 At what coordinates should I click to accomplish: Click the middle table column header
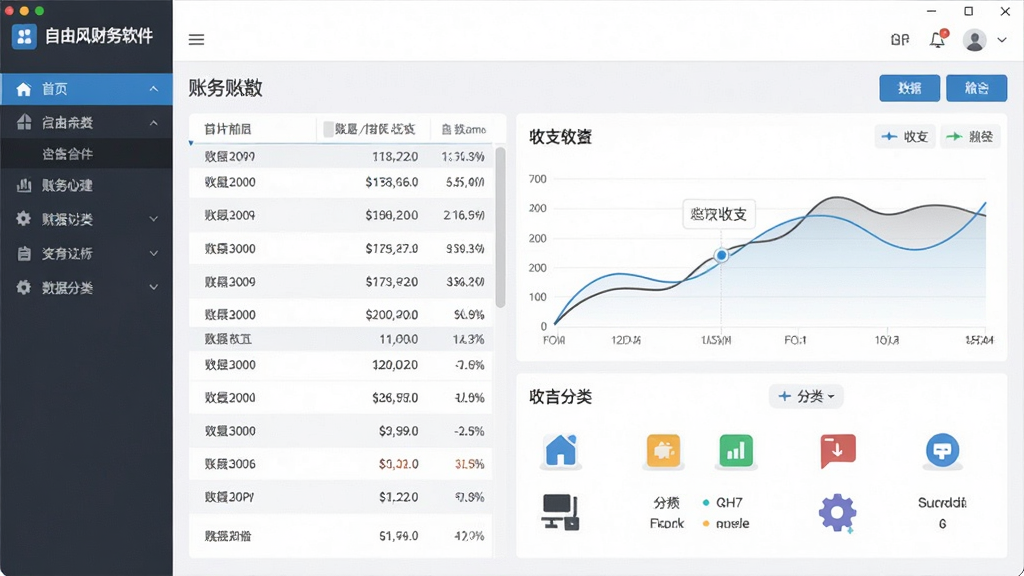coord(374,129)
